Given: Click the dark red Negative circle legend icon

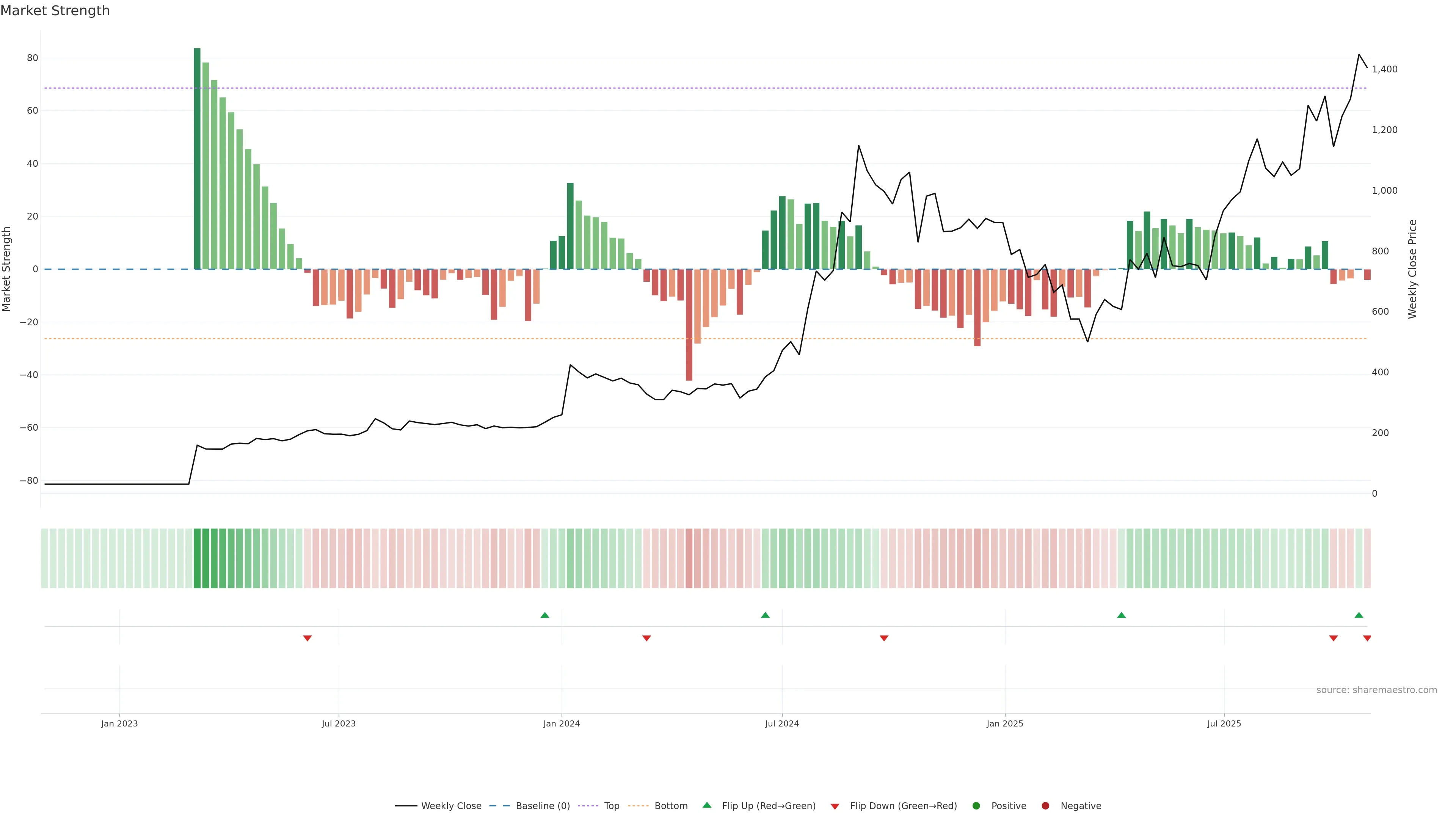Looking at the screenshot, I should pyautogui.click(x=1045, y=805).
